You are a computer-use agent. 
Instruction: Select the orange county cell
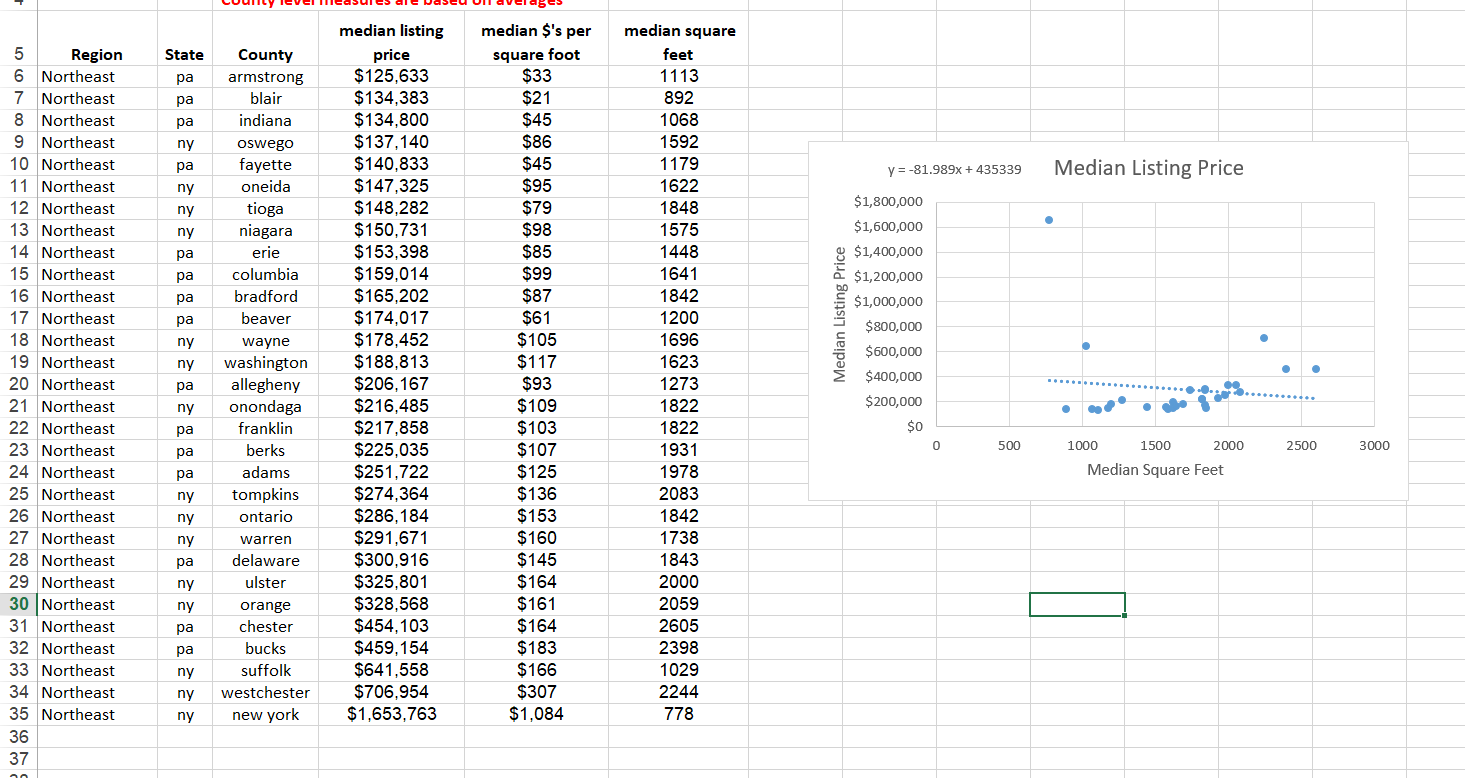point(265,605)
